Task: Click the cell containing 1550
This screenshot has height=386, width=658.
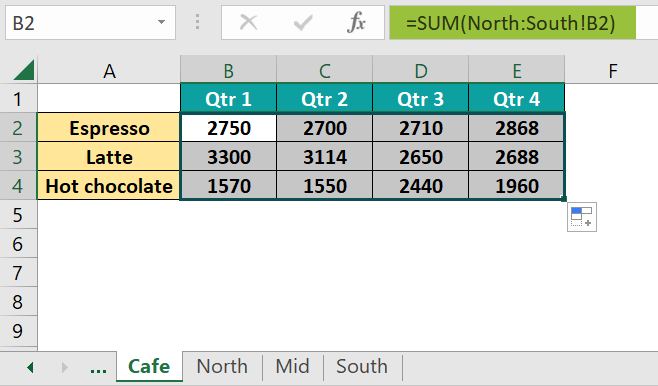Action: click(x=324, y=185)
